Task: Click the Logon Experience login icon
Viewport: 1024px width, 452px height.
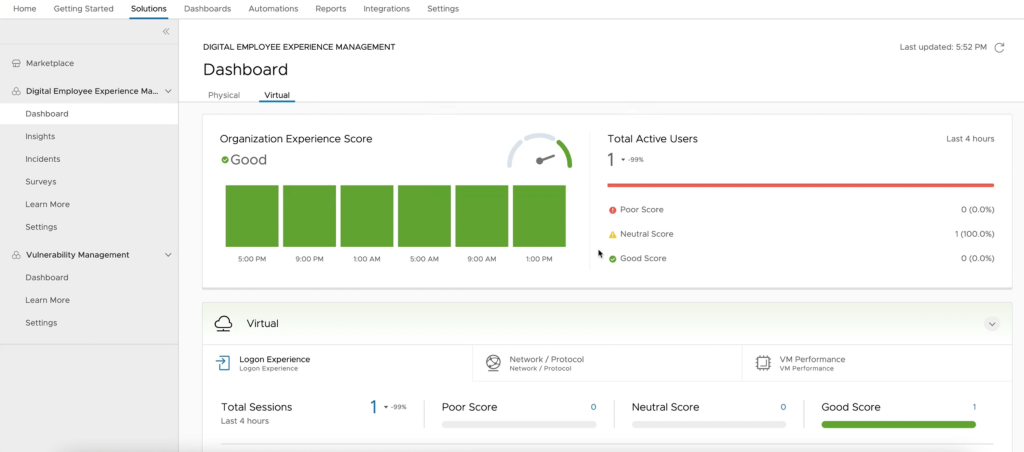Action: click(223, 363)
